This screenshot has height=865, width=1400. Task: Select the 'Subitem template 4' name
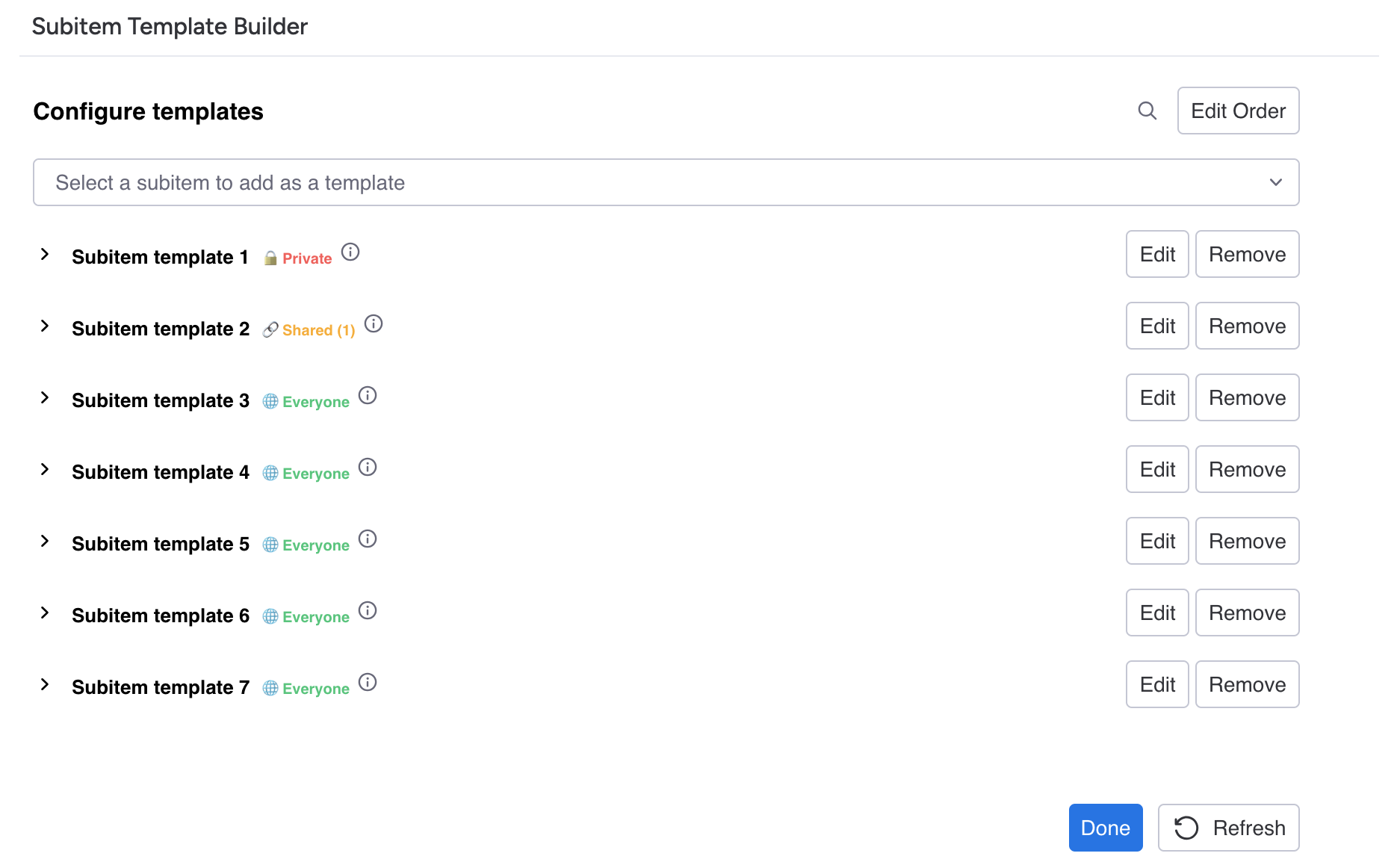coord(161,472)
